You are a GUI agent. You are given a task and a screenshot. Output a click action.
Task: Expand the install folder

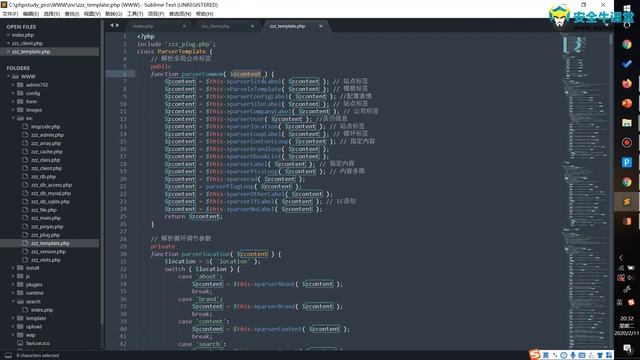pyautogui.click(x=13, y=268)
